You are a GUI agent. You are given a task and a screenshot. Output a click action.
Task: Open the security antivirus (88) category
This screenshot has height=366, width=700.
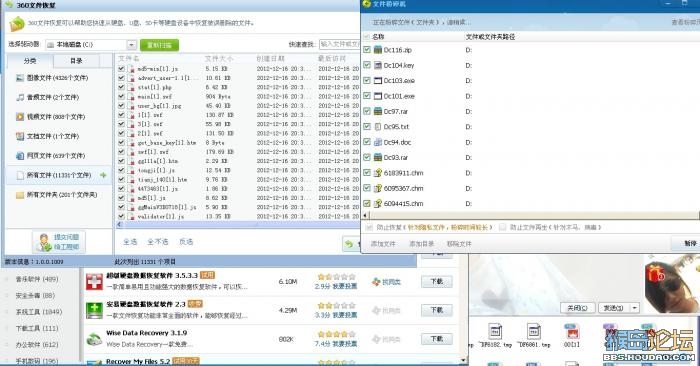pyautogui.click(x=35, y=295)
